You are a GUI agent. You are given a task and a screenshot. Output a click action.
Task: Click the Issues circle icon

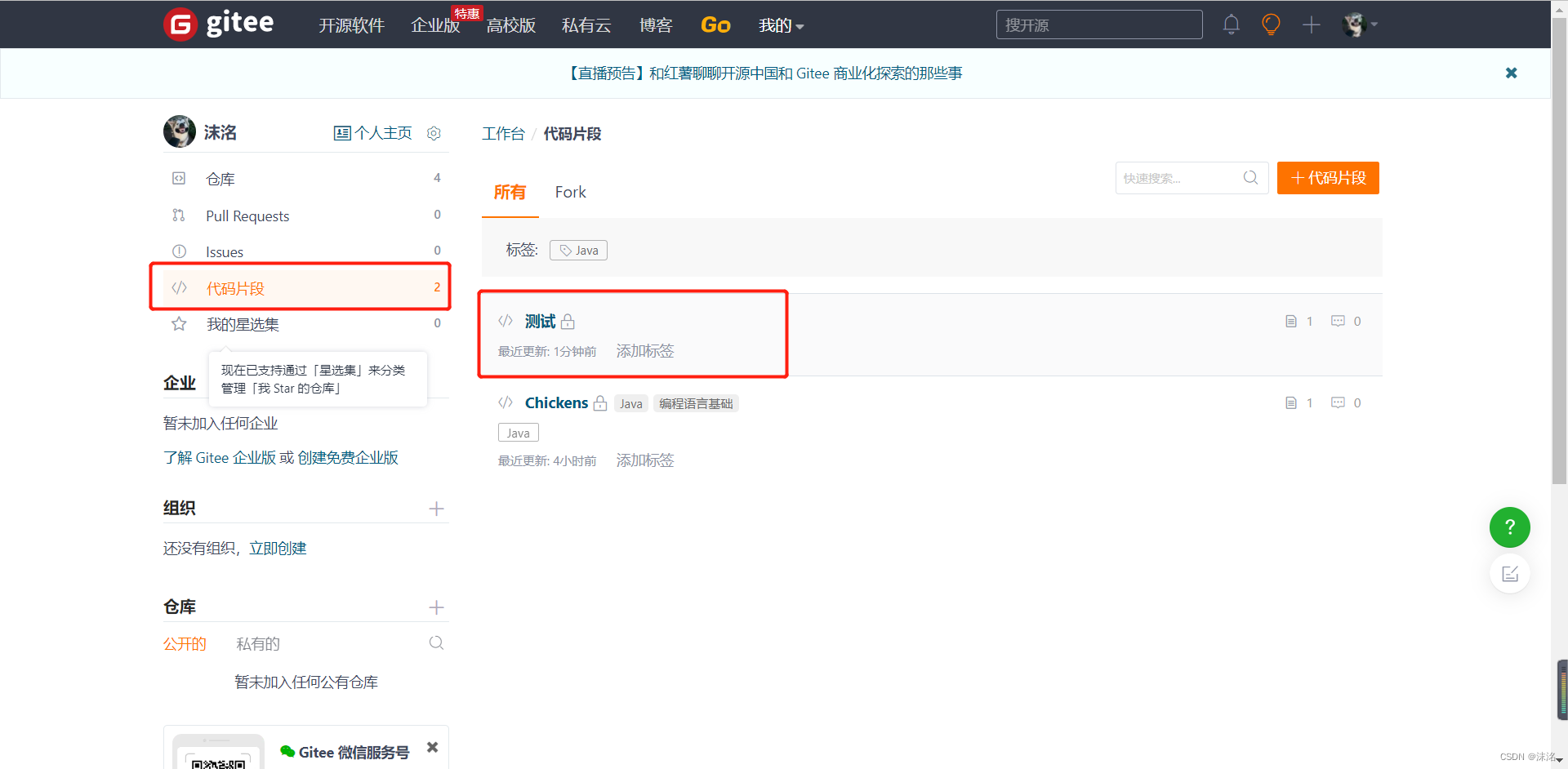(x=179, y=251)
